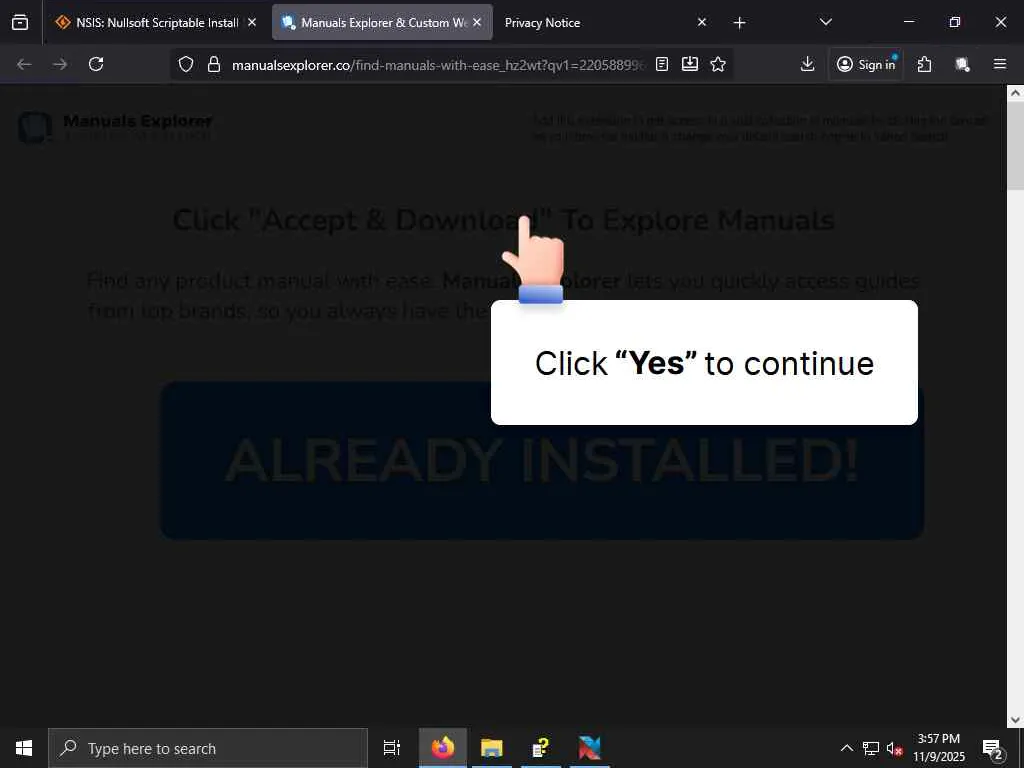Viewport: 1024px width, 768px height.
Task: Close the Manuals Explorer tab
Action: (477, 22)
